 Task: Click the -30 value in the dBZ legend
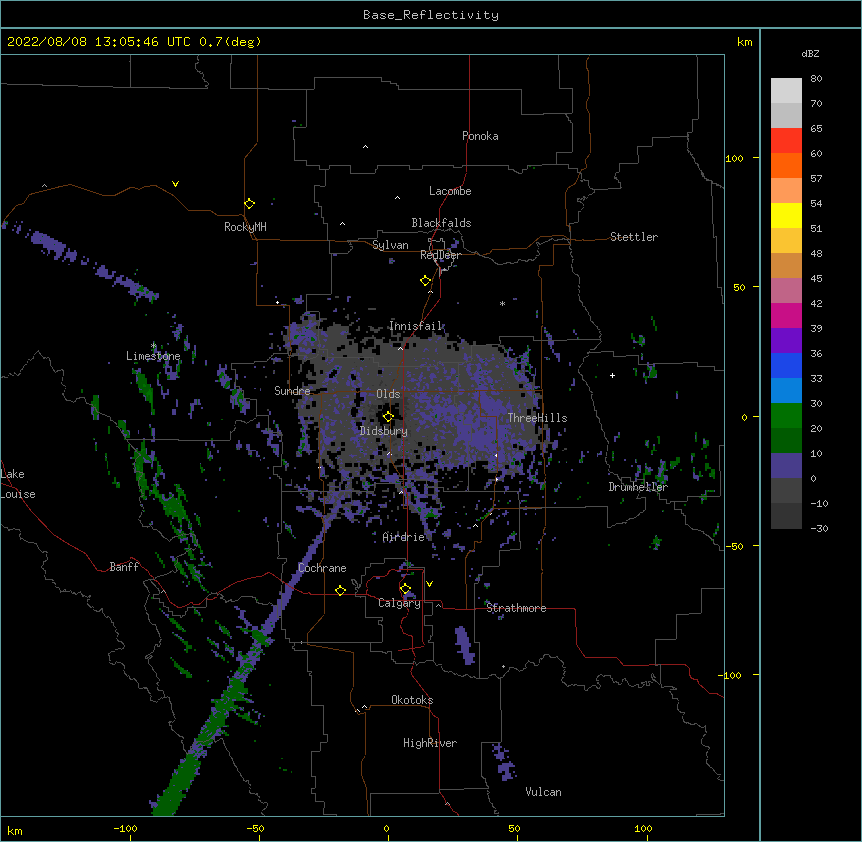[x=819, y=528]
